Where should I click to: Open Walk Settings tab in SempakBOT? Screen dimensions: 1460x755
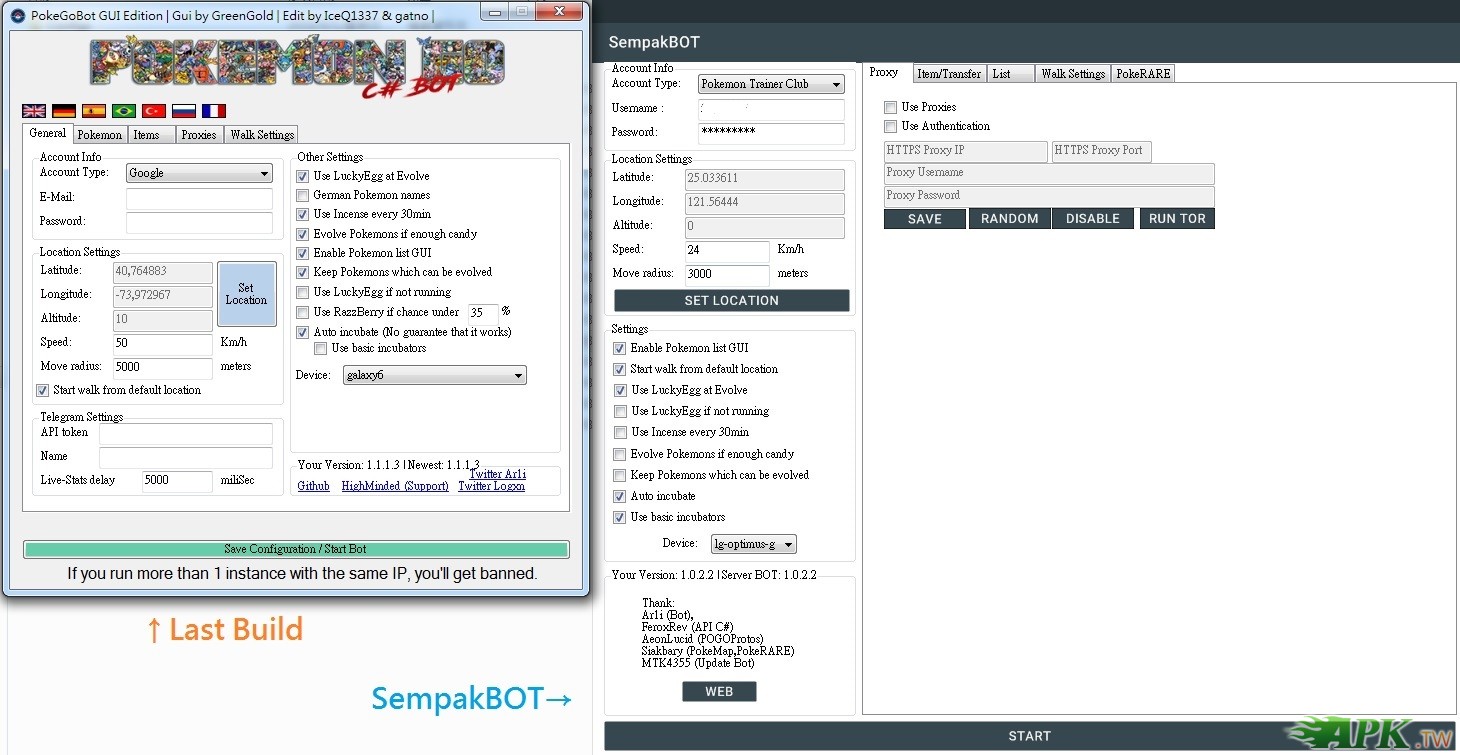(x=1073, y=74)
